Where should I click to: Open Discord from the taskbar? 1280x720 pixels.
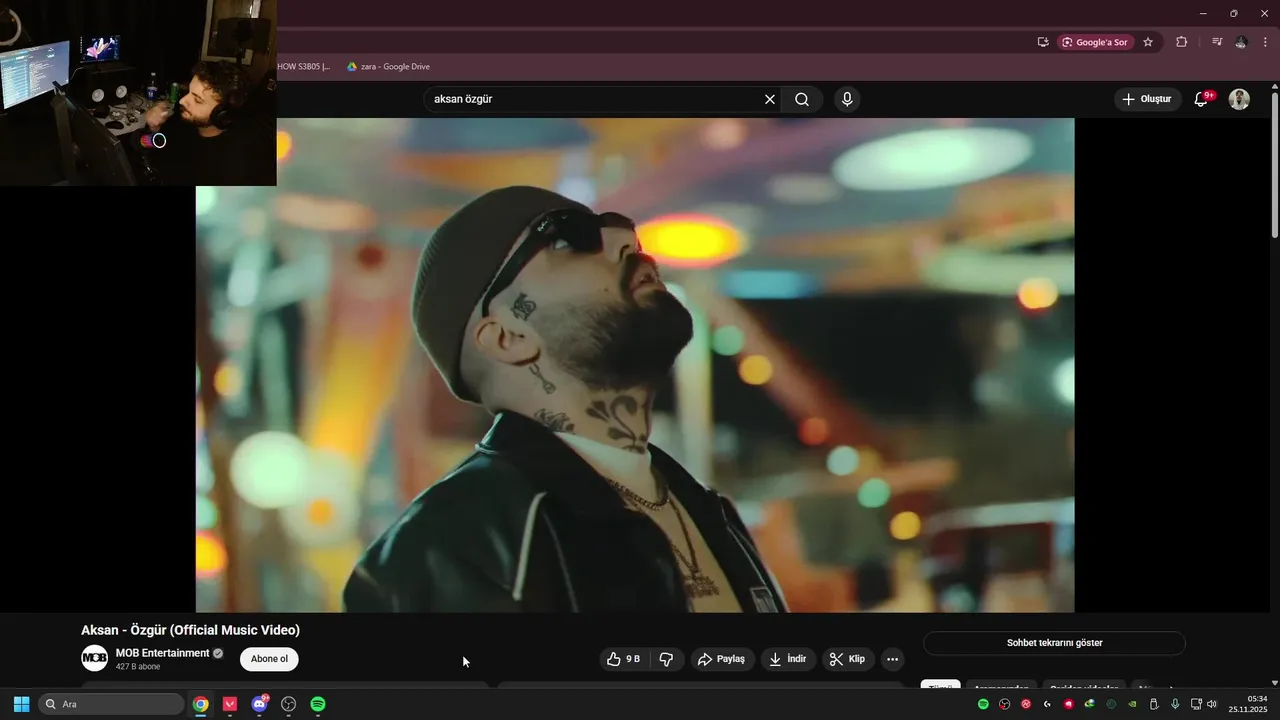point(260,704)
